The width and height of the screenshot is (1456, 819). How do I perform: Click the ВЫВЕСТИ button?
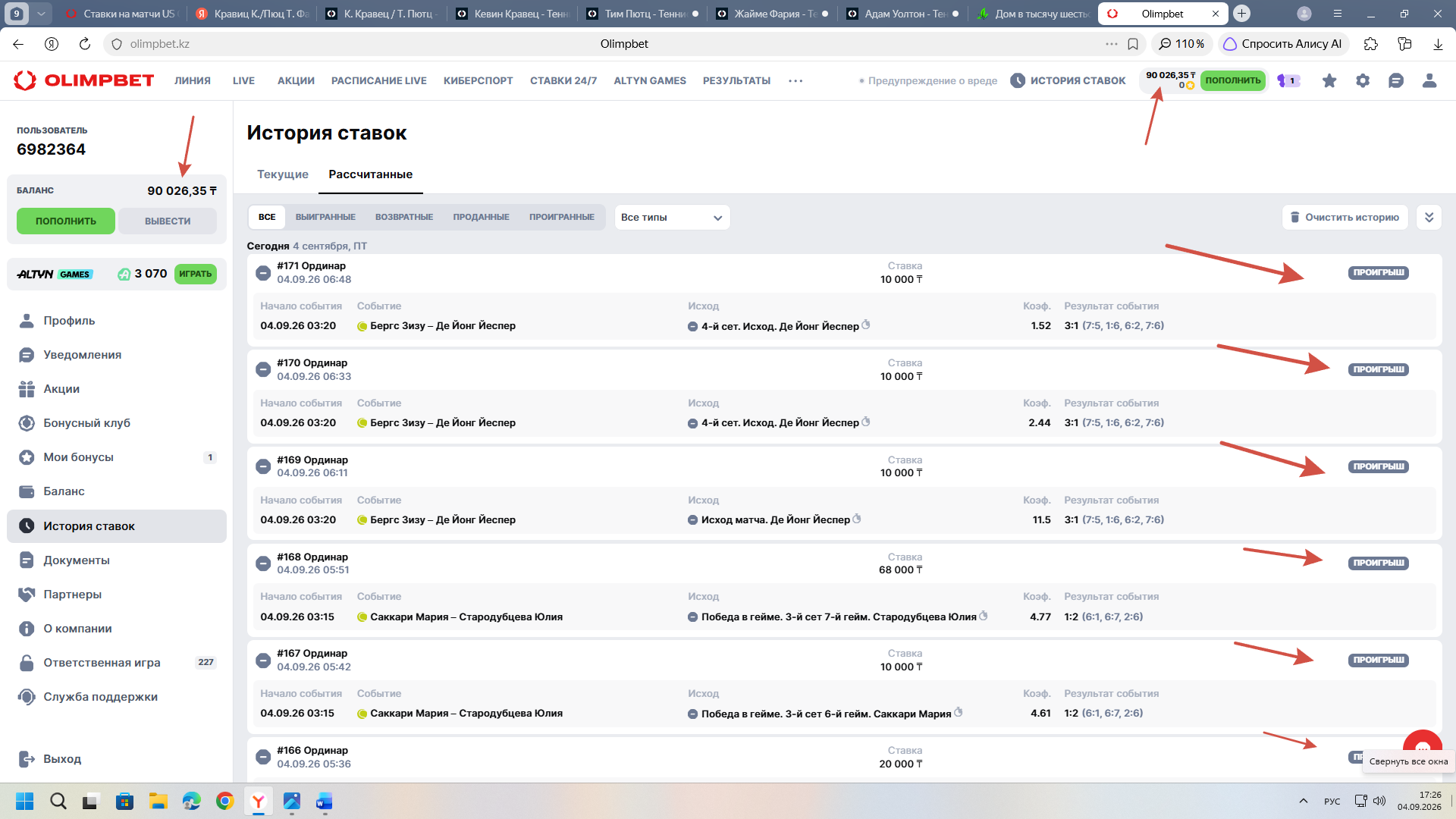click(168, 221)
